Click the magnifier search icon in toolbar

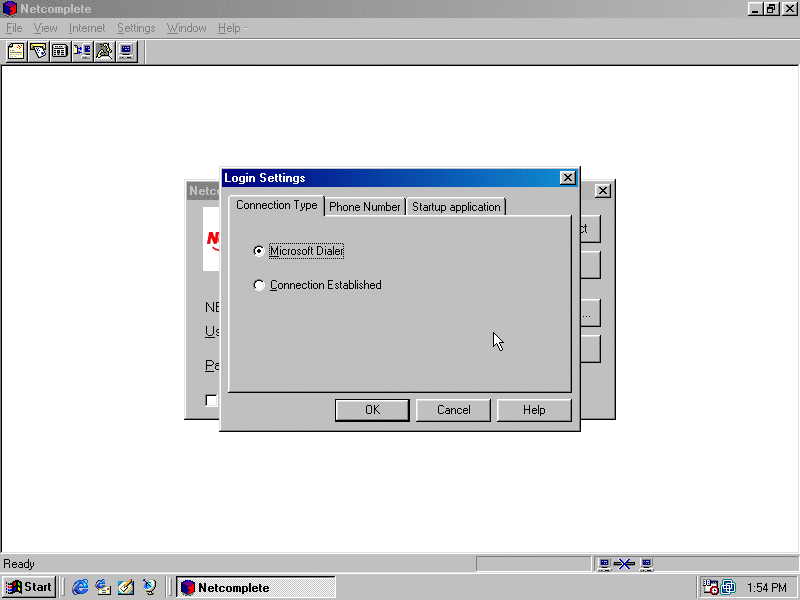104,51
